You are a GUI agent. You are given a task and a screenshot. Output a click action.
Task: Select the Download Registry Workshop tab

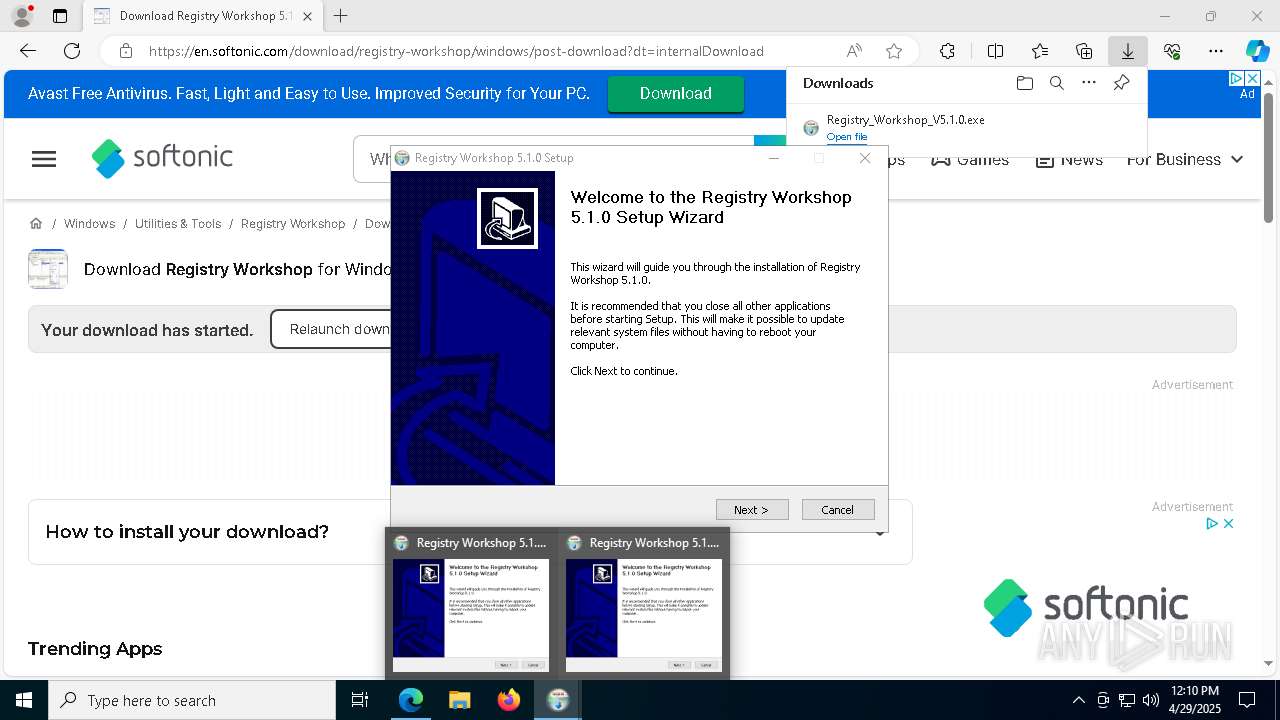203,16
